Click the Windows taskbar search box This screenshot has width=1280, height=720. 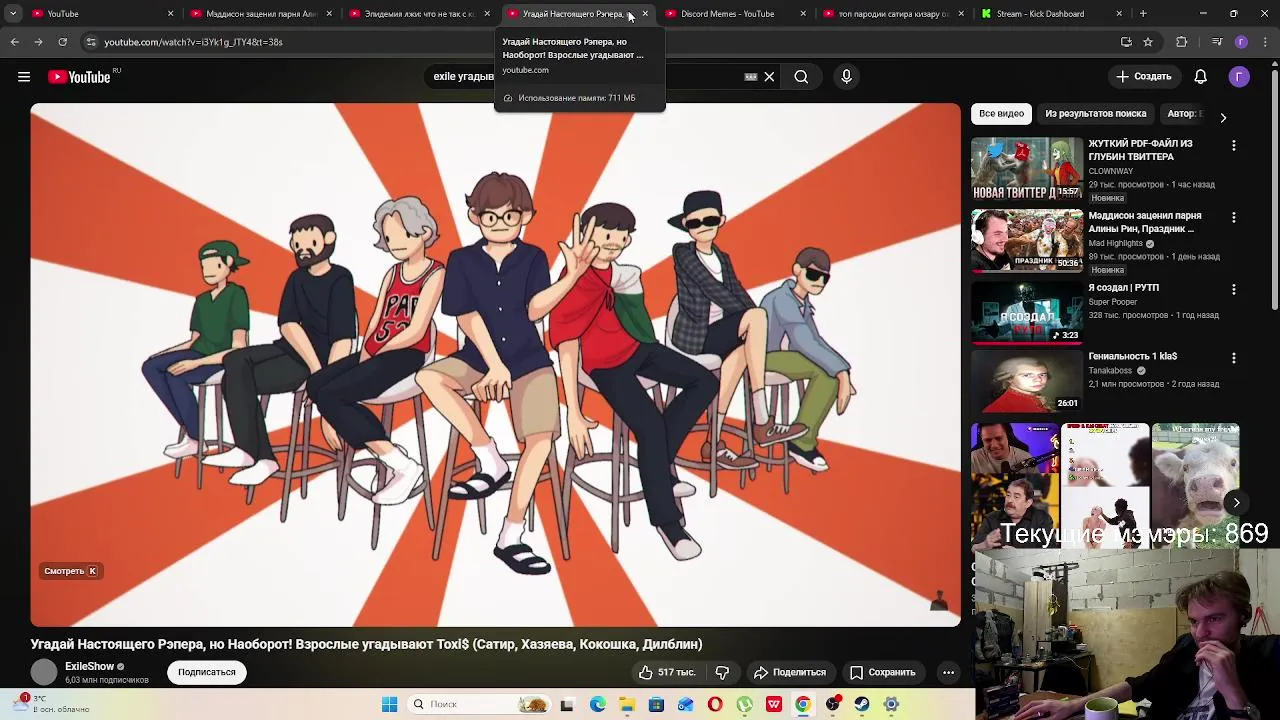click(x=478, y=704)
